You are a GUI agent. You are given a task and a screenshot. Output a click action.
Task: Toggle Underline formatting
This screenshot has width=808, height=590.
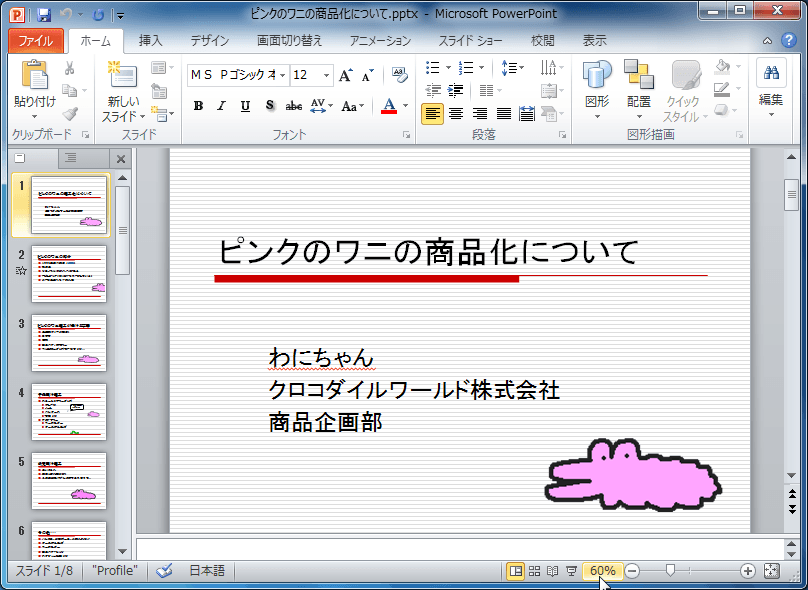(245, 106)
